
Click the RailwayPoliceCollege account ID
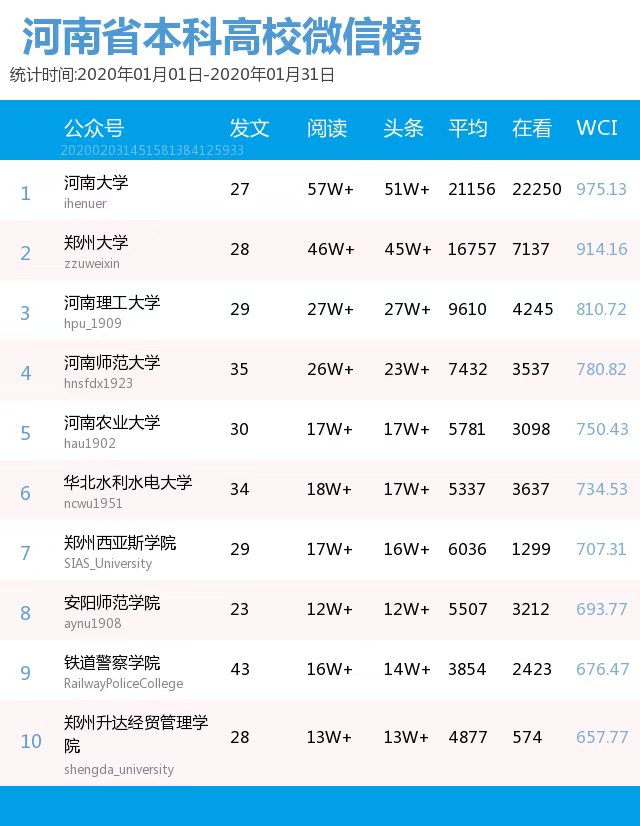tap(123, 683)
